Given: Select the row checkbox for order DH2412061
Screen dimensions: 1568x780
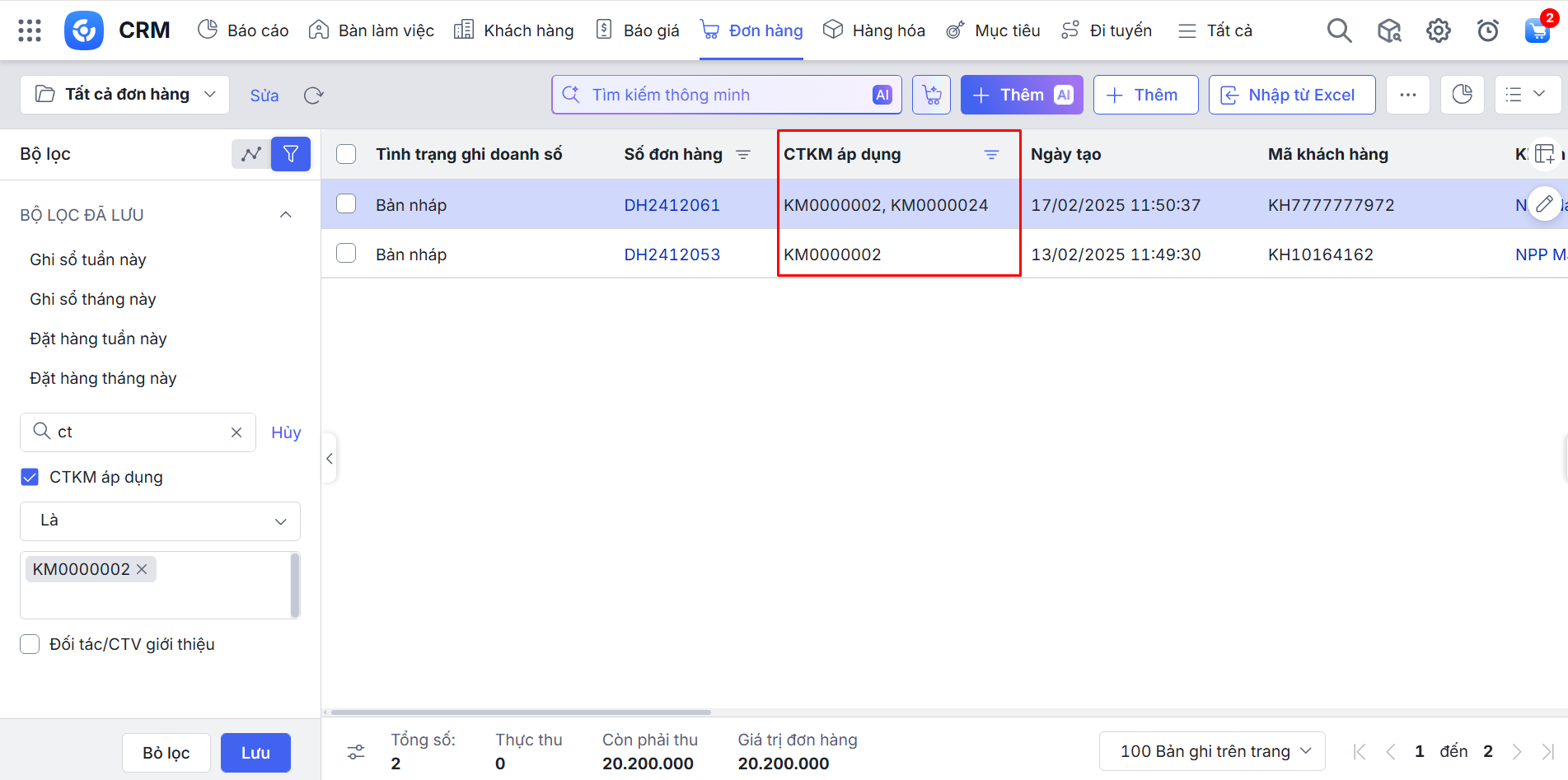Looking at the screenshot, I should (x=346, y=204).
